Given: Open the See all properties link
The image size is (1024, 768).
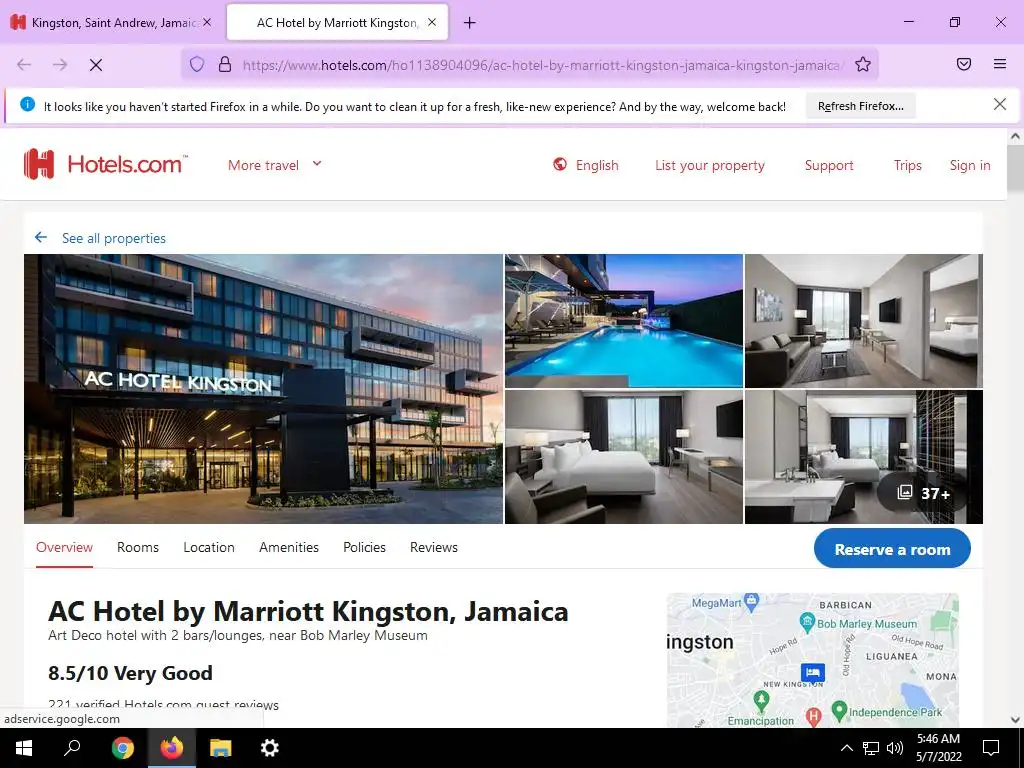Looking at the screenshot, I should pos(114,238).
